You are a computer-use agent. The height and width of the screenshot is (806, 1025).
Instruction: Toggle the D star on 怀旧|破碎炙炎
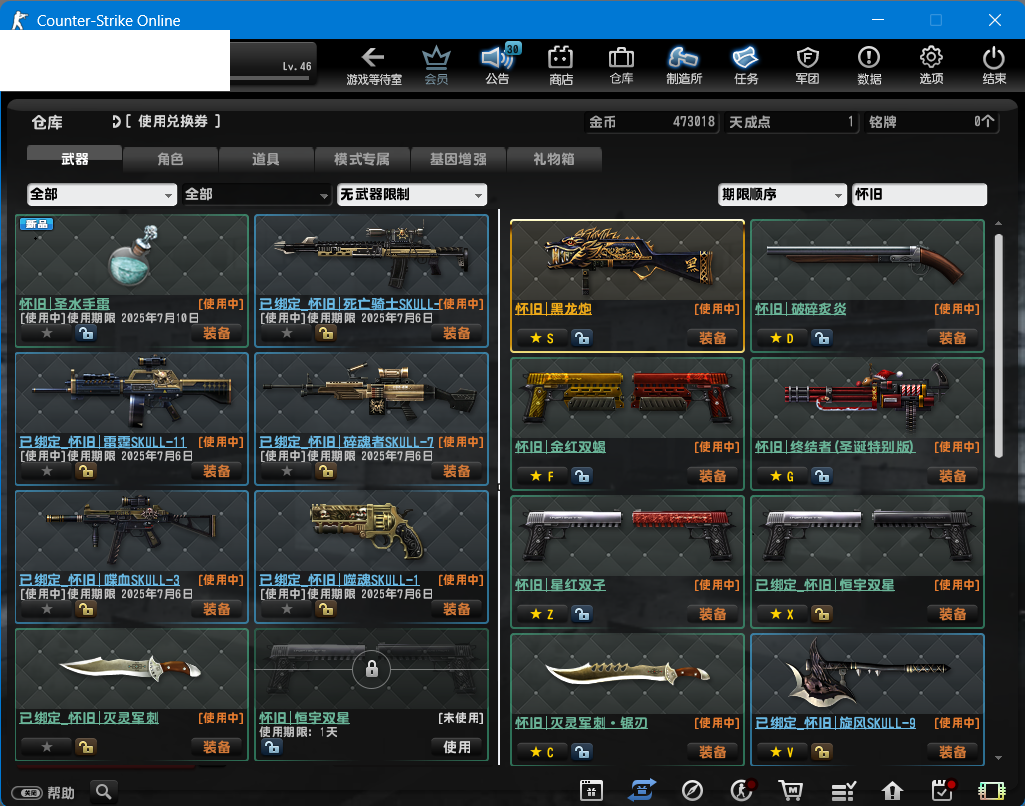pyautogui.click(x=782, y=338)
